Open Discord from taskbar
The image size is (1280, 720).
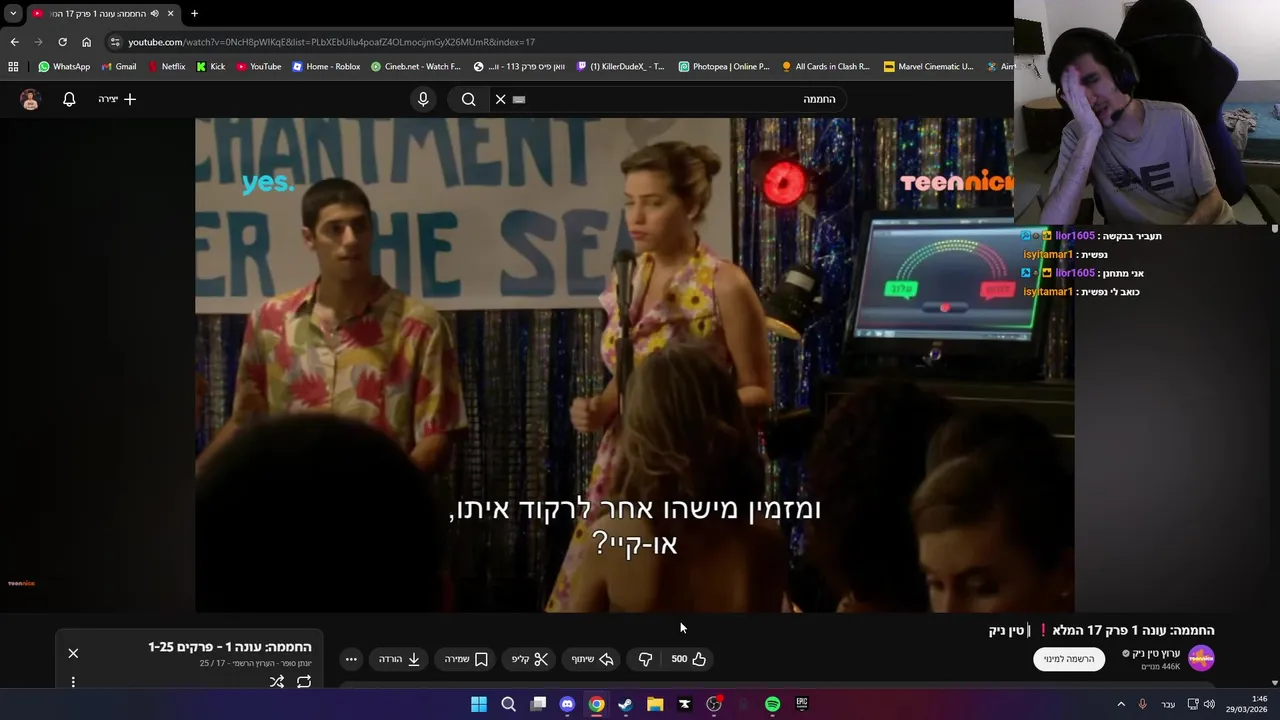click(x=567, y=704)
